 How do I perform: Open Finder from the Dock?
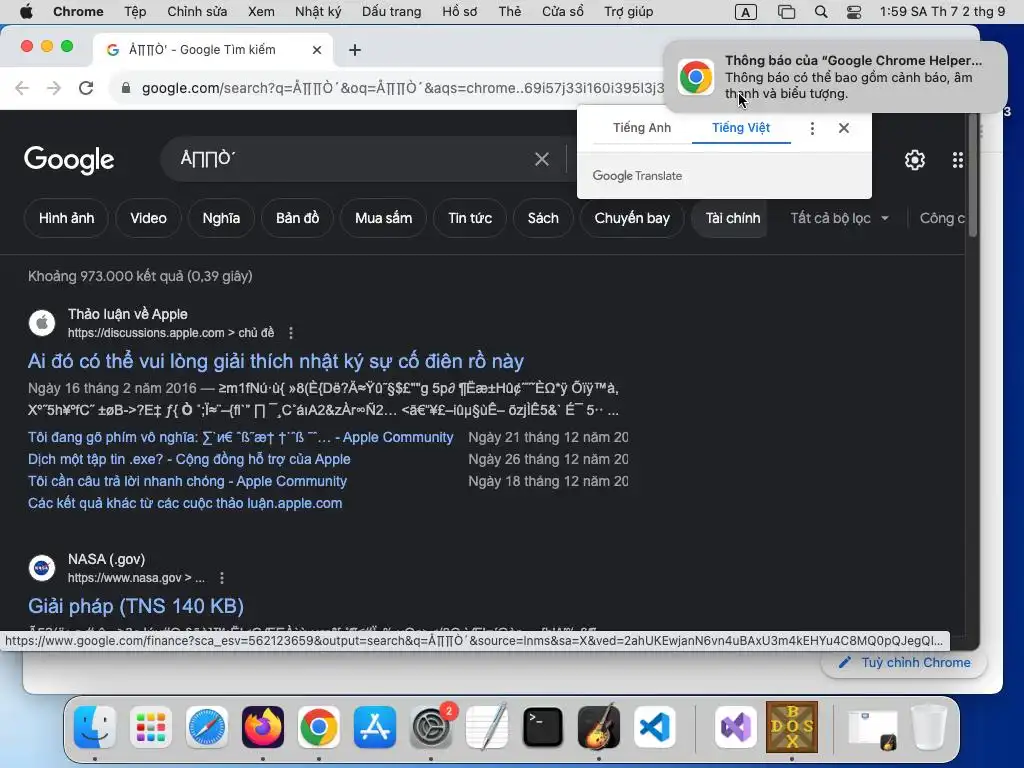pyautogui.click(x=95, y=727)
